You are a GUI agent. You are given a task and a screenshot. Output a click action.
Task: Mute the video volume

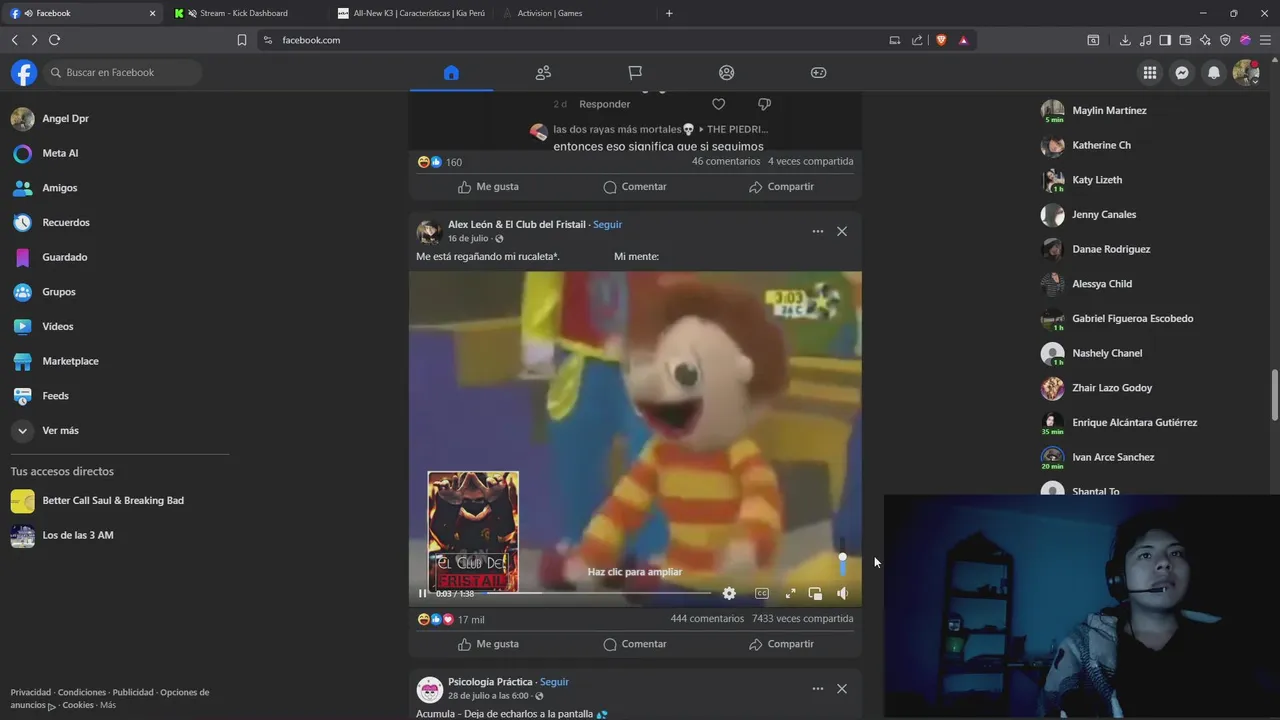pyautogui.click(x=842, y=594)
